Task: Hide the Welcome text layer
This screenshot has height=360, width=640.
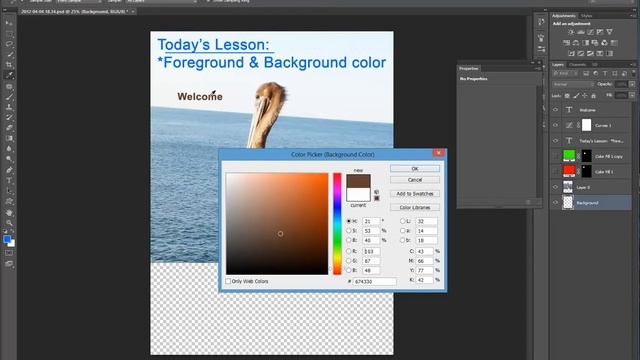Action: 556,110
